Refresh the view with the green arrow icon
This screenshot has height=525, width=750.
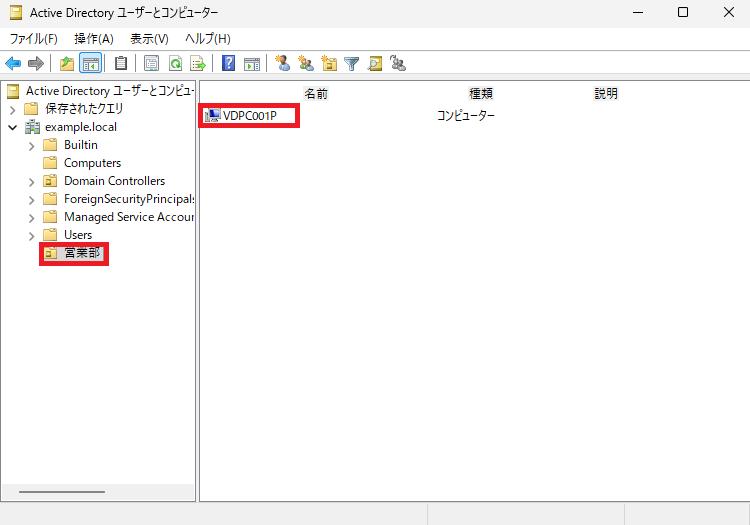pyautogui.click(x=176, y=63)
